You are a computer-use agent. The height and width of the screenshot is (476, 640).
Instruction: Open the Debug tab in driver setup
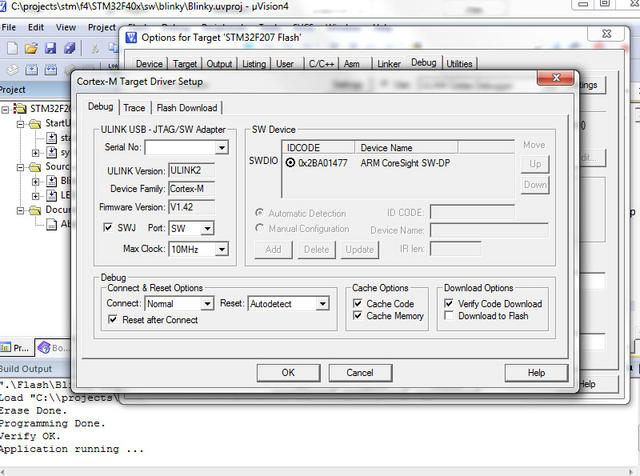[100, 107]
